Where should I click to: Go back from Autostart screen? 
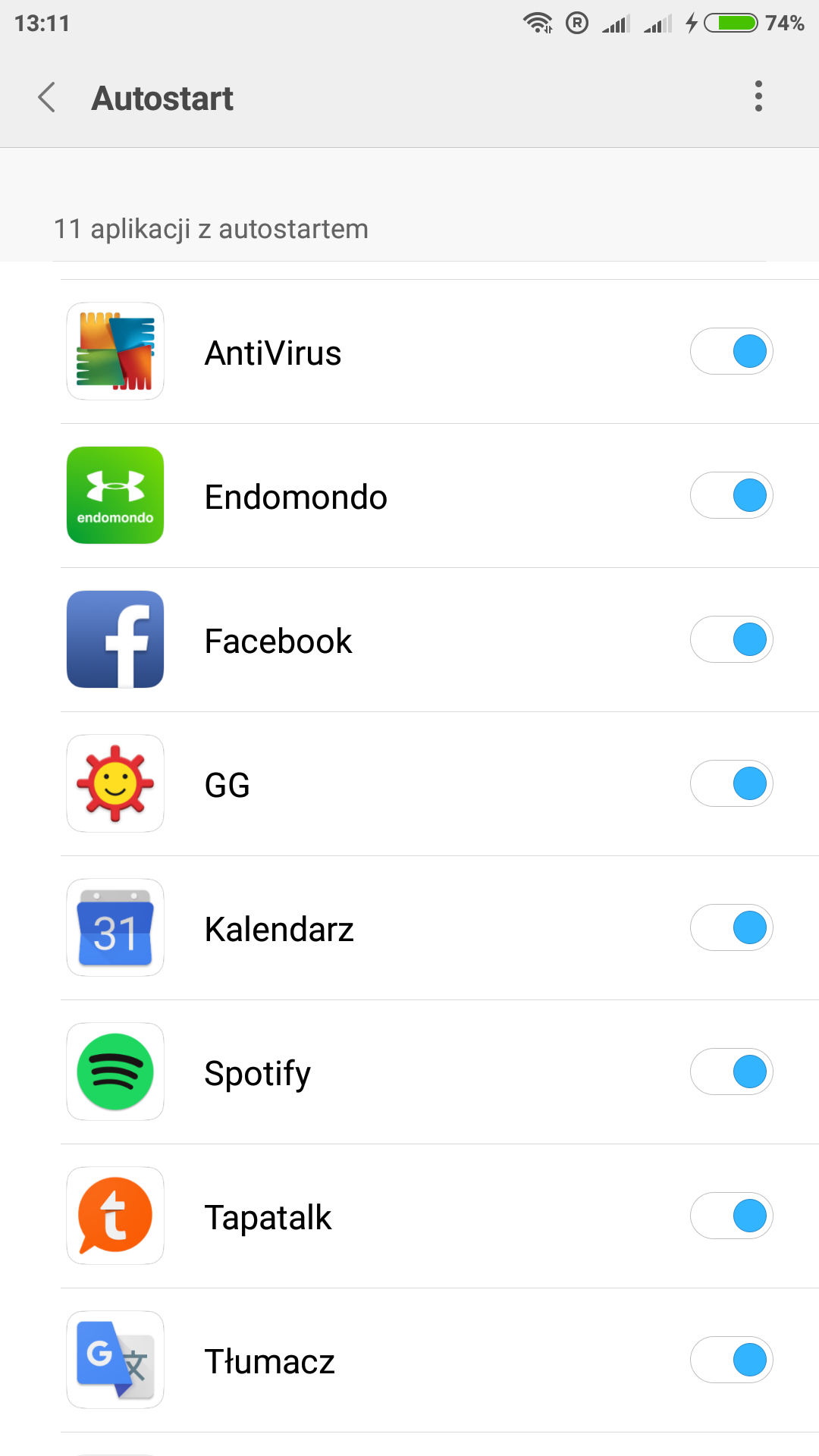47,97
